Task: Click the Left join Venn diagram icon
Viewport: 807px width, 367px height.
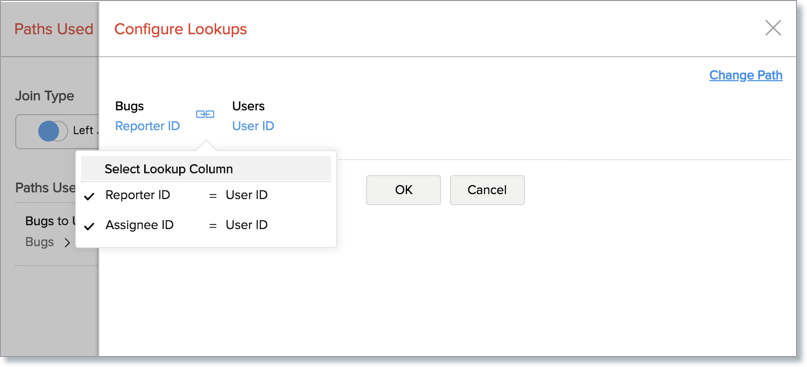Action: pyautogui.click(x=52, y=131)
